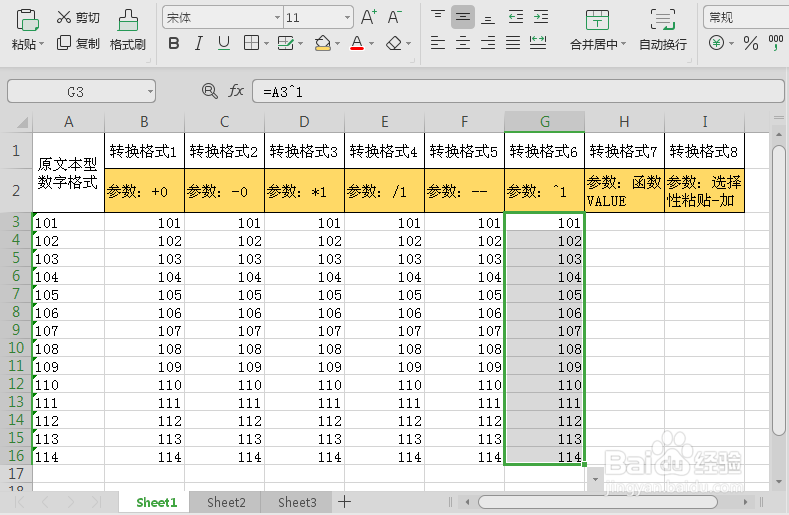Go to last sheet navigation arrow
The image size is (789, 515).
tap(96, 502)
